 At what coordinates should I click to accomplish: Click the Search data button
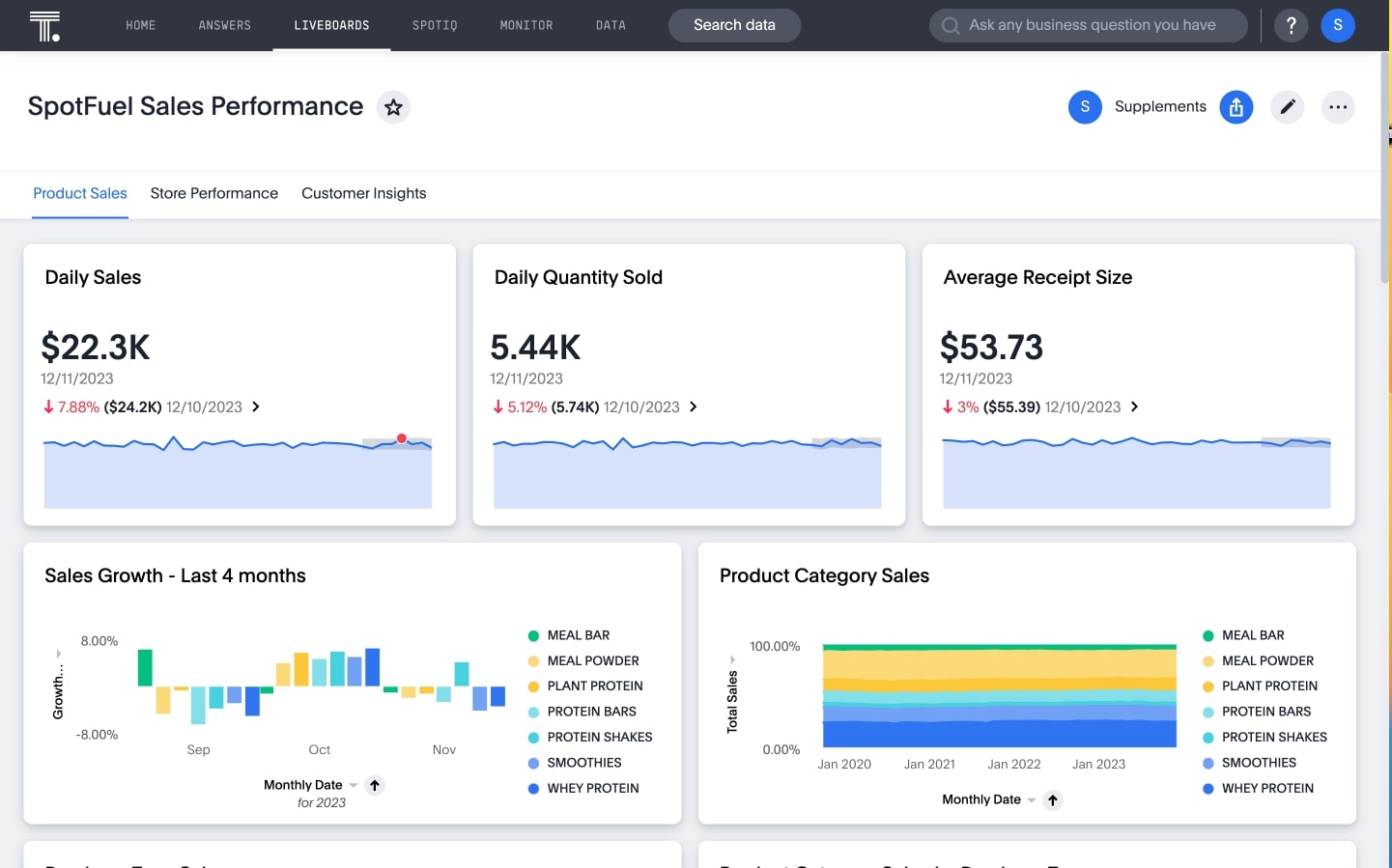click(734, 25)
